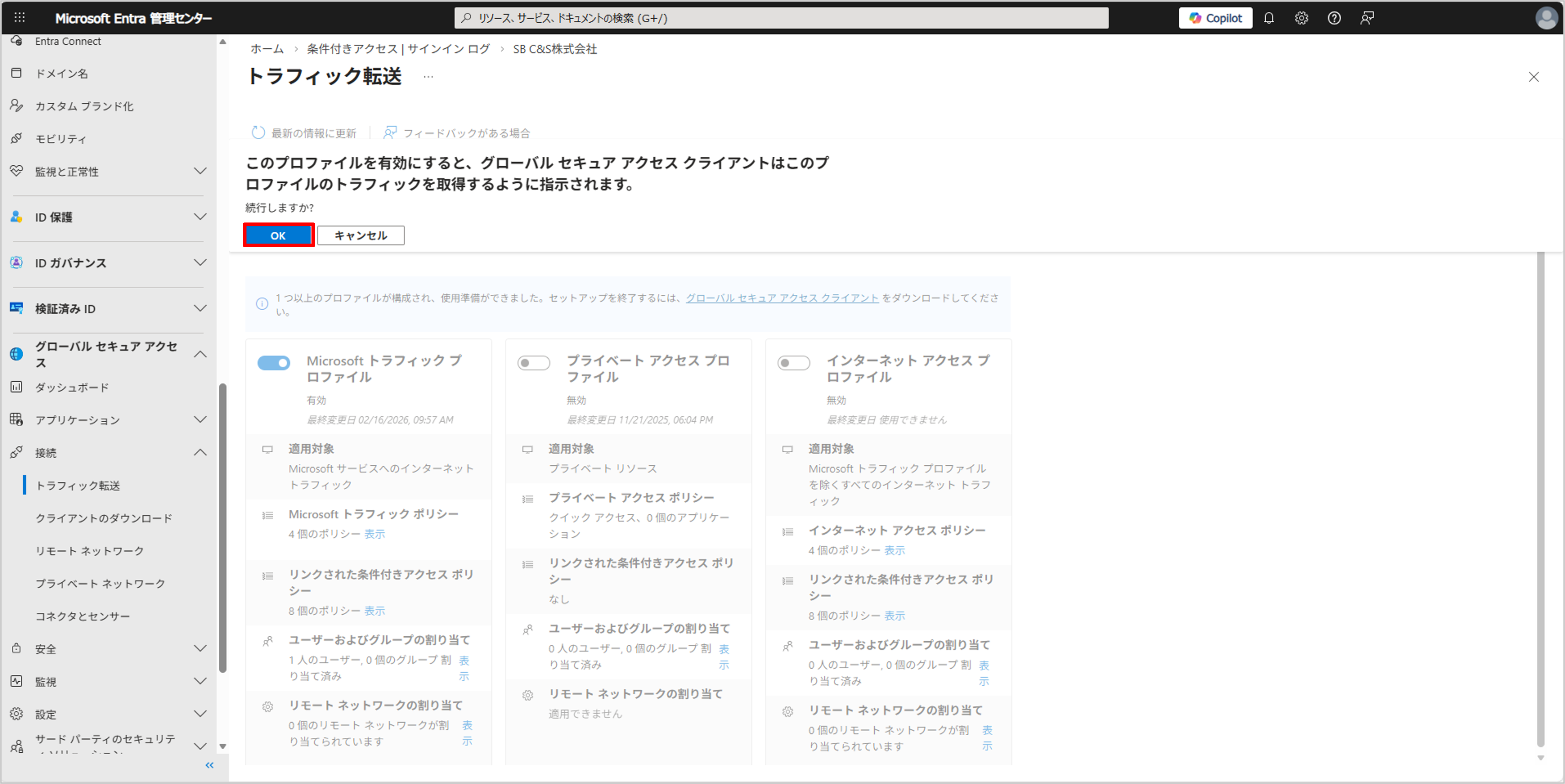
Task: Click the user account avatar
Action: point(1546,18)
